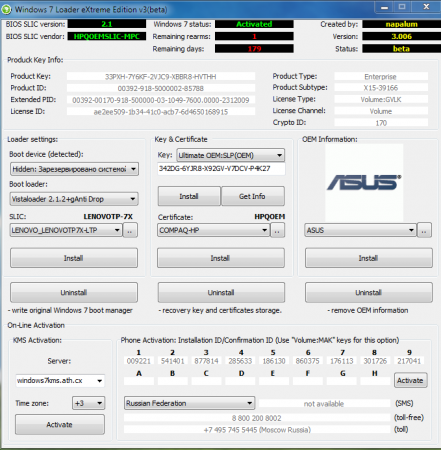441x450 pixels.
Task: Open the Certificate COMPAQ-HP dropdown
Action: coord(213,230)
